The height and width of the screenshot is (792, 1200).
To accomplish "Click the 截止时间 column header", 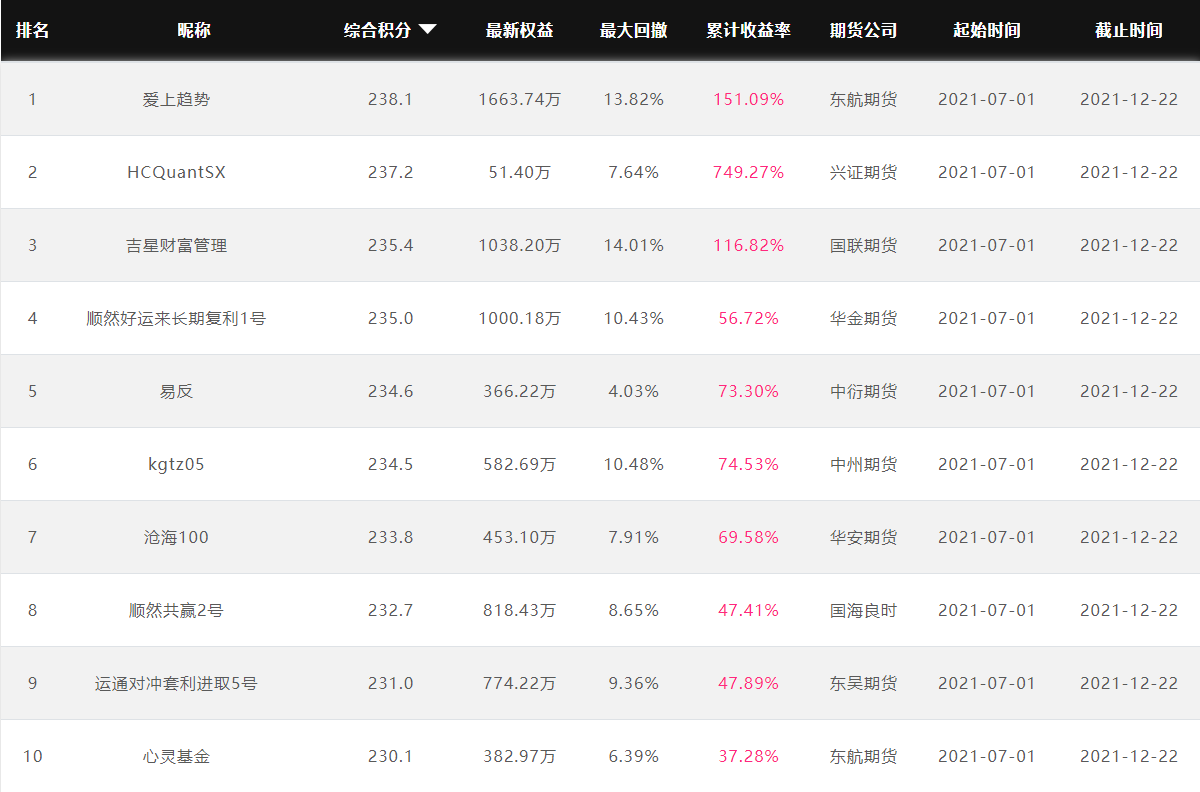I will pyautogui.click(x=1129, y=30).
